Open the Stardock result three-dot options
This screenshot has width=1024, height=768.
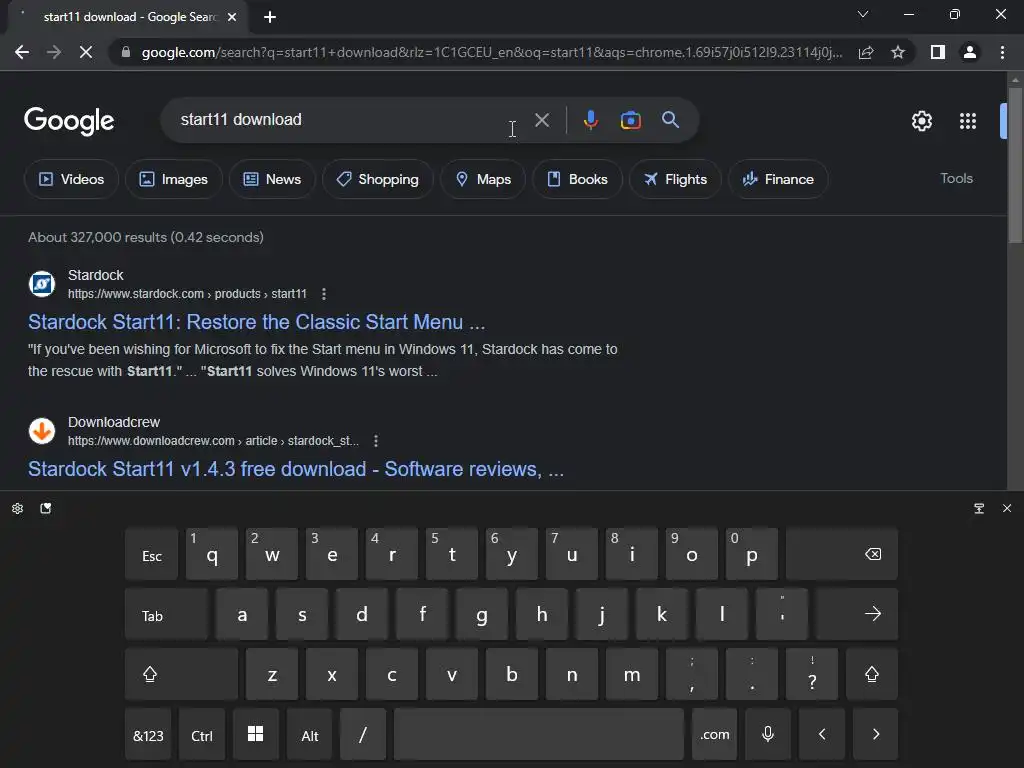coord(324,294)
